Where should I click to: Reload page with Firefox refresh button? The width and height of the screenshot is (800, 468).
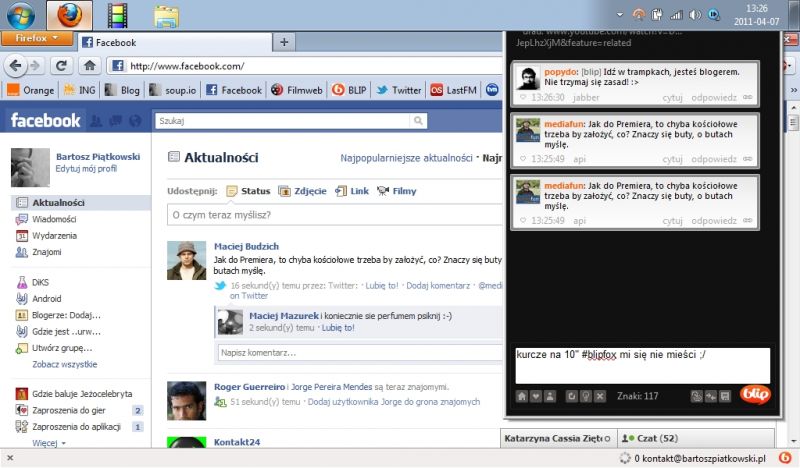[x=61, y=65]
